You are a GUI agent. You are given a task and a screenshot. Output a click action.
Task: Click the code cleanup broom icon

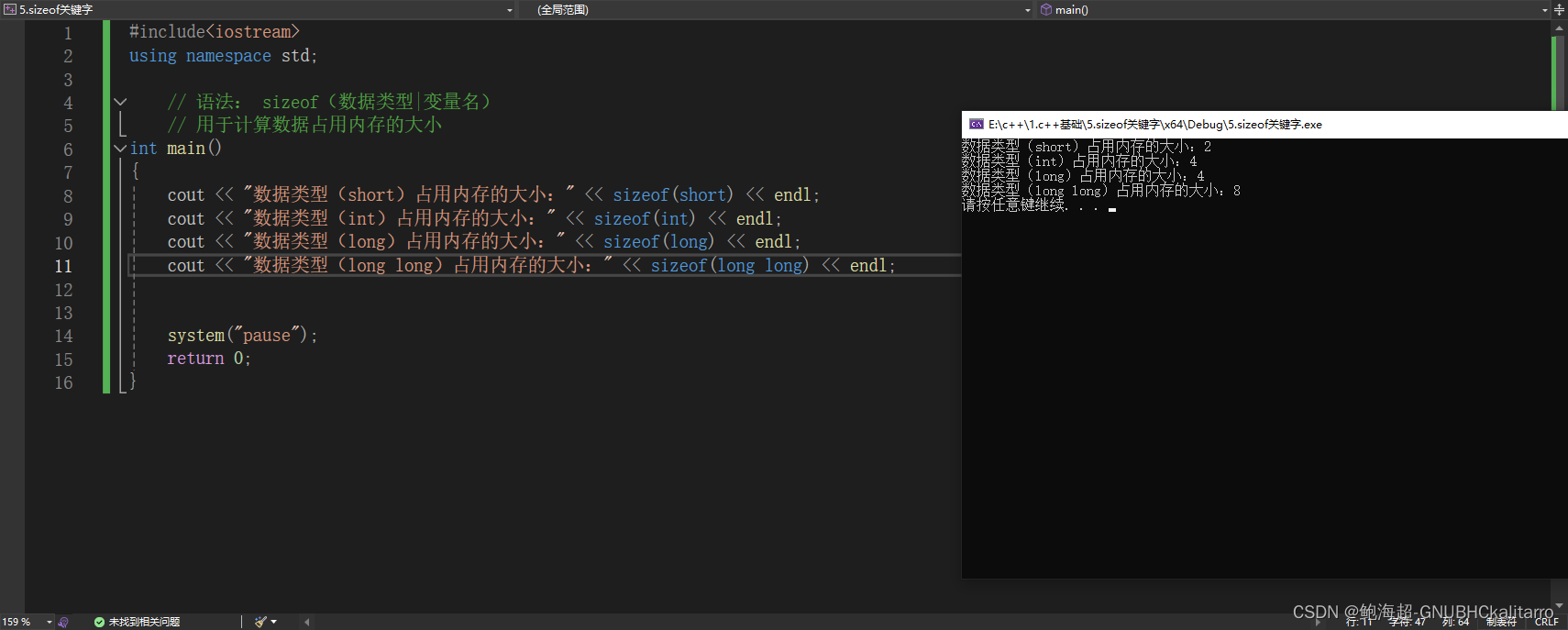[x=260, y=622]
